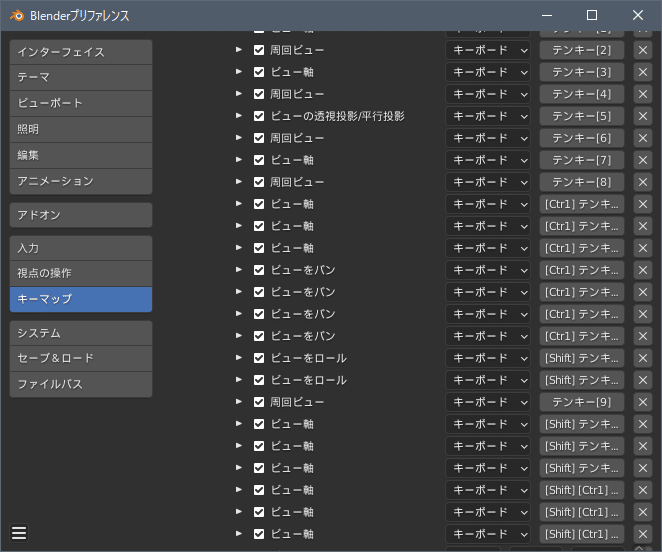Image resolution: width=662 pixels, height=552 pixels.
Task: Reassign the テンキー[7] key binding
Action: point(582,160)
